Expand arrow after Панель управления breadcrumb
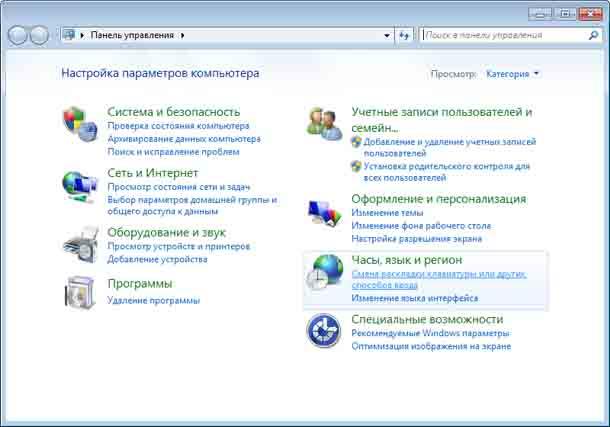This screenshot has width=610, height=427. click(x=182, y=35)
